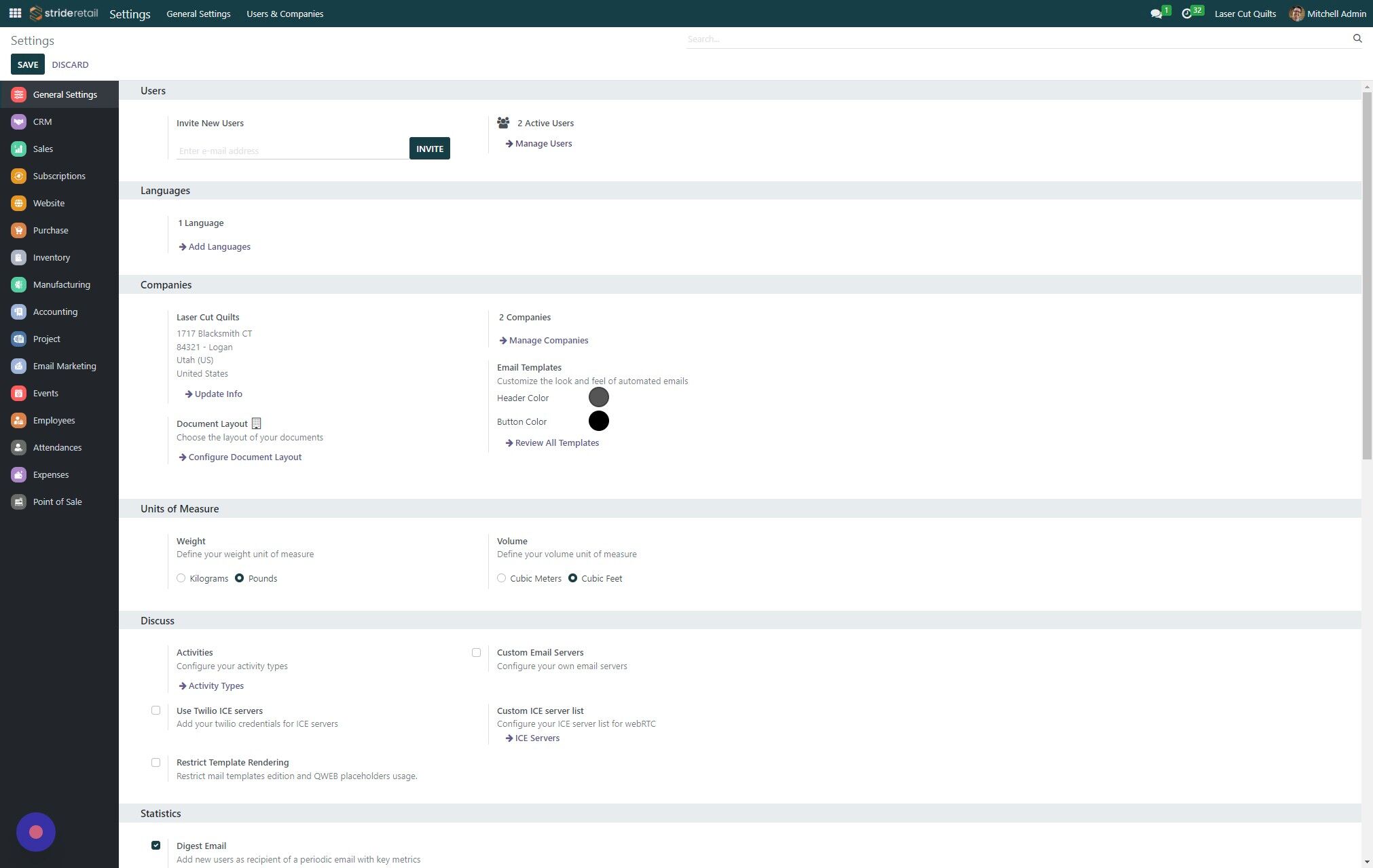Uncheck the Digest Email checkbox
Screen dimensions: 1373x868
(155, 846)
